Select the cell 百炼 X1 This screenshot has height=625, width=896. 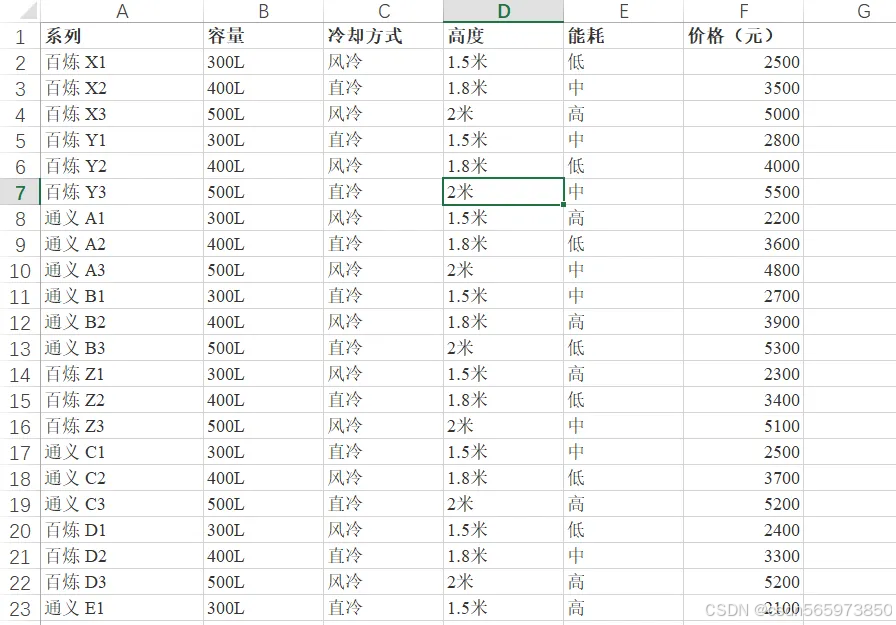tap(122, 62)
